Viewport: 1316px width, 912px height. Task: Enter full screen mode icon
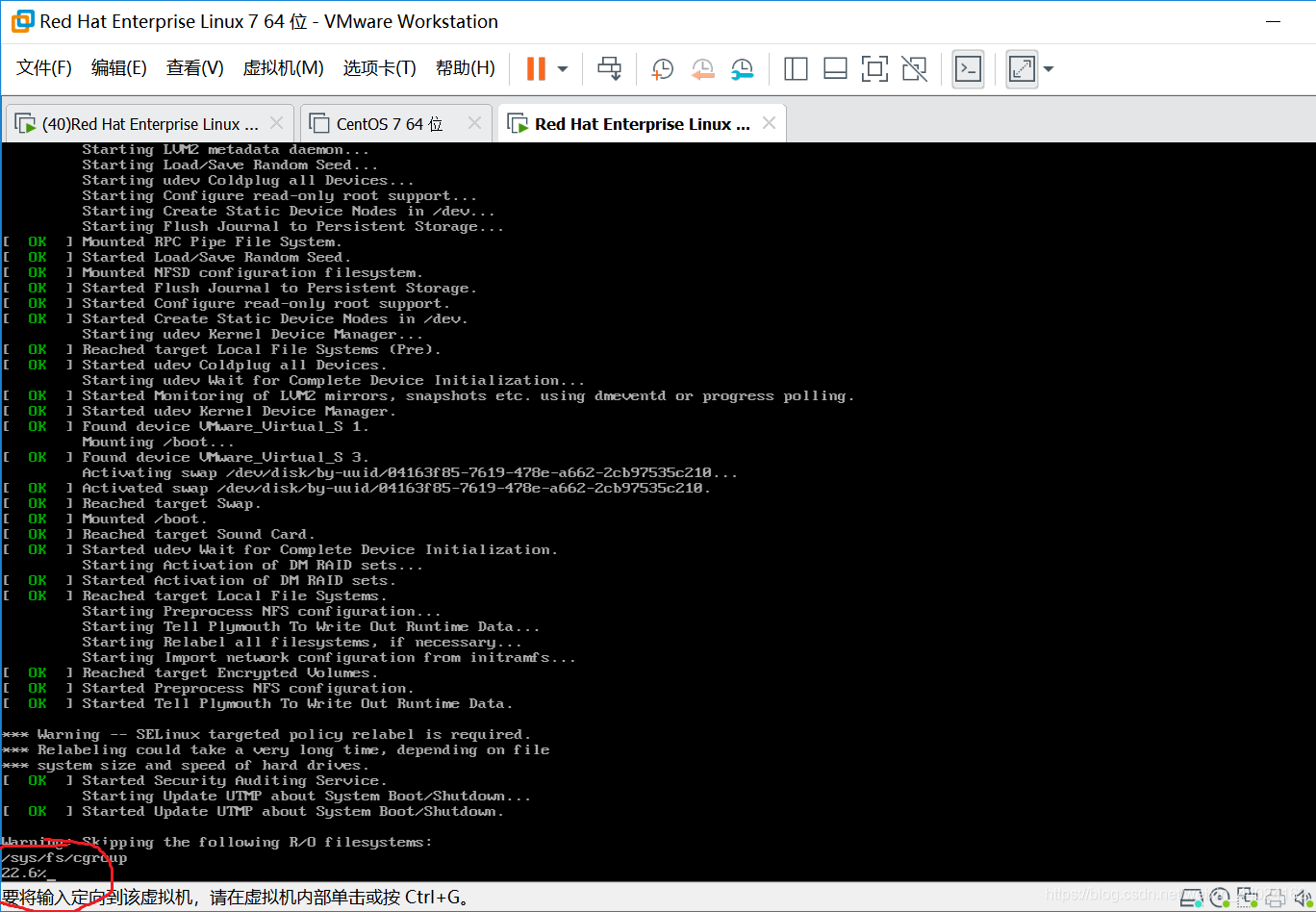tap(874, 68)
